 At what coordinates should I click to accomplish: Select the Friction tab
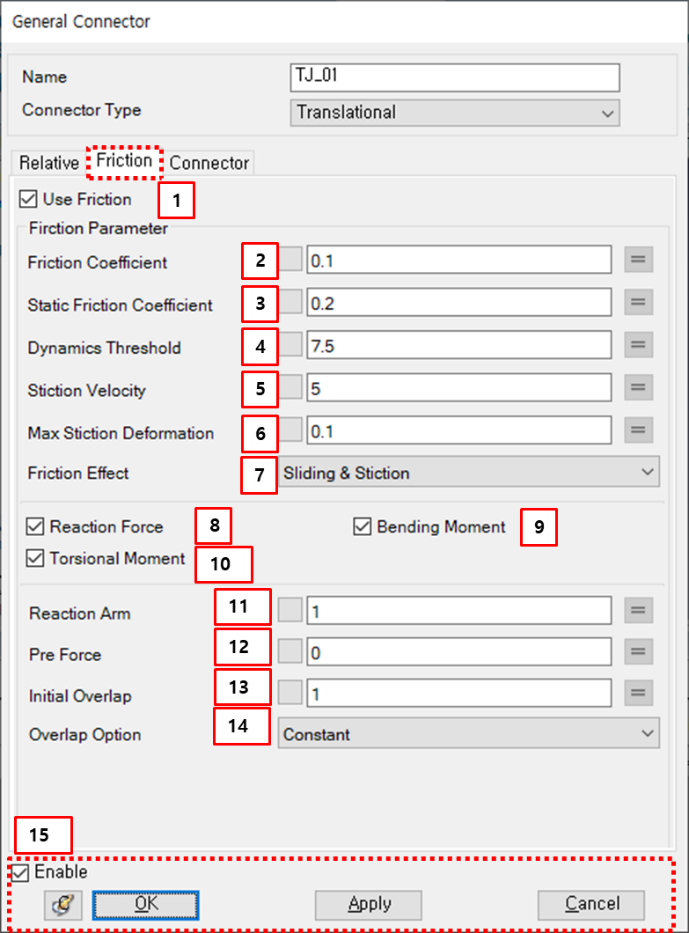point(124,161)
